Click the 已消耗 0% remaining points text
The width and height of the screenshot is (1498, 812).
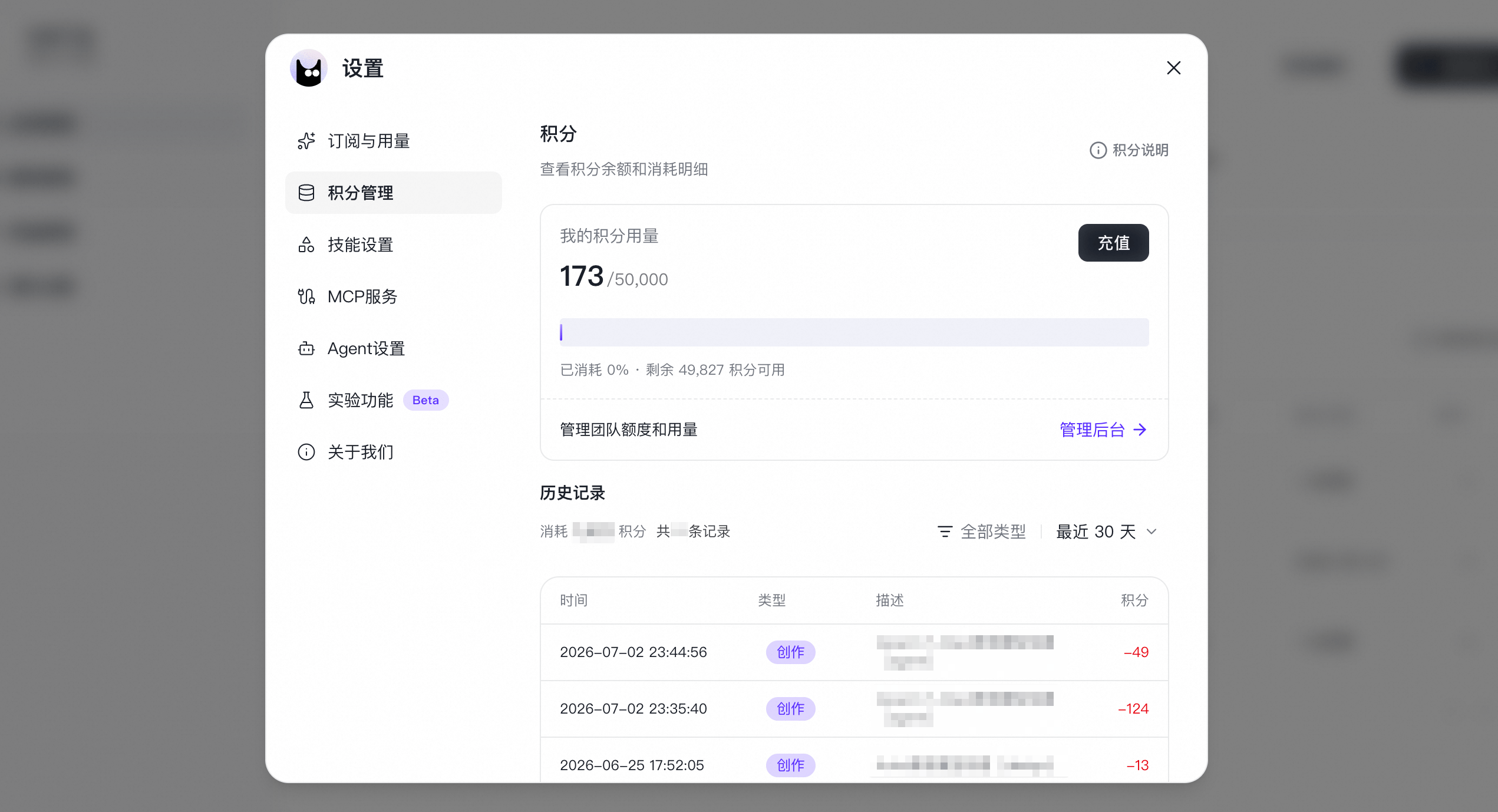[x=672, y=370]
